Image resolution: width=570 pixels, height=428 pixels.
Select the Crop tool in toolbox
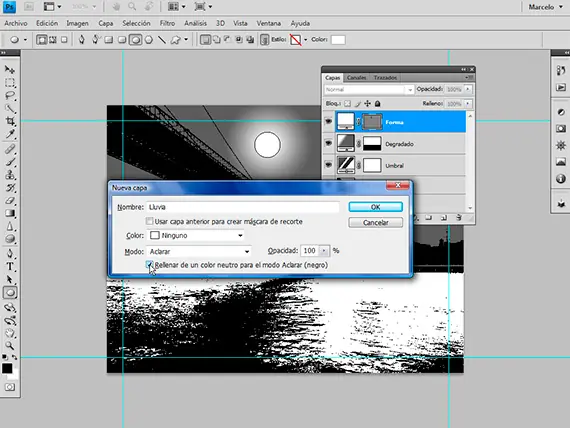click(x=10, y=121)
